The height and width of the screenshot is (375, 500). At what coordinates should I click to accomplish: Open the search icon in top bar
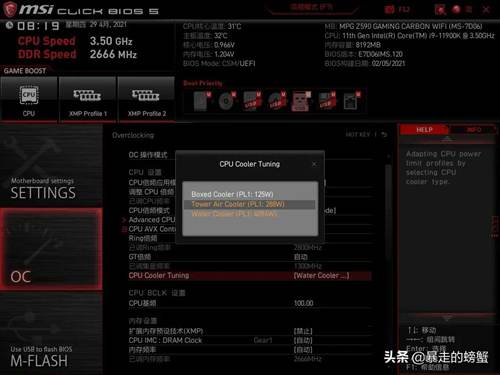pyautogui.click(x=440, y=10)
